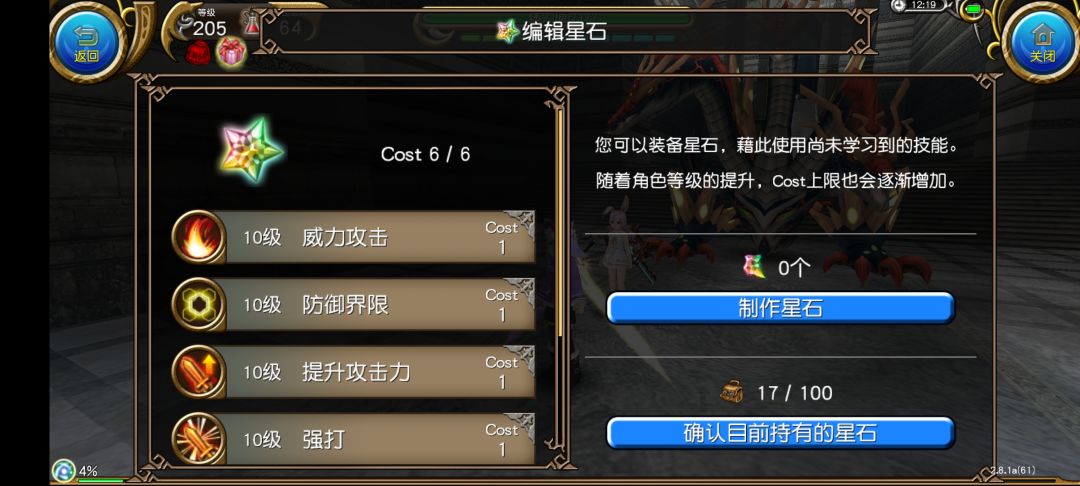Tap the 返回 back button
Screen dimensions: 1080x486
click(87, 41)
